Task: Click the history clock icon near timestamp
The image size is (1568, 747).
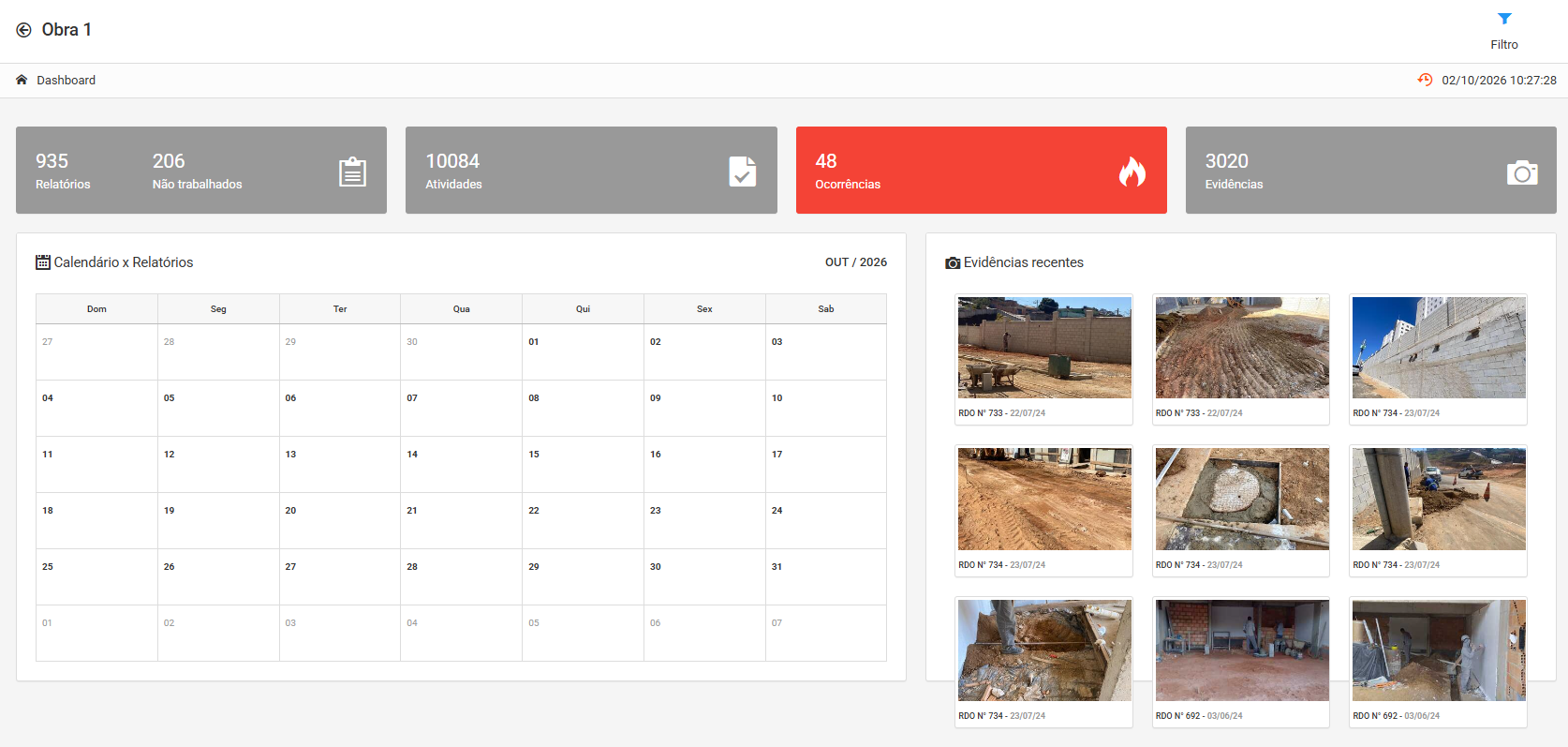Action: (x=1425, y=80)
